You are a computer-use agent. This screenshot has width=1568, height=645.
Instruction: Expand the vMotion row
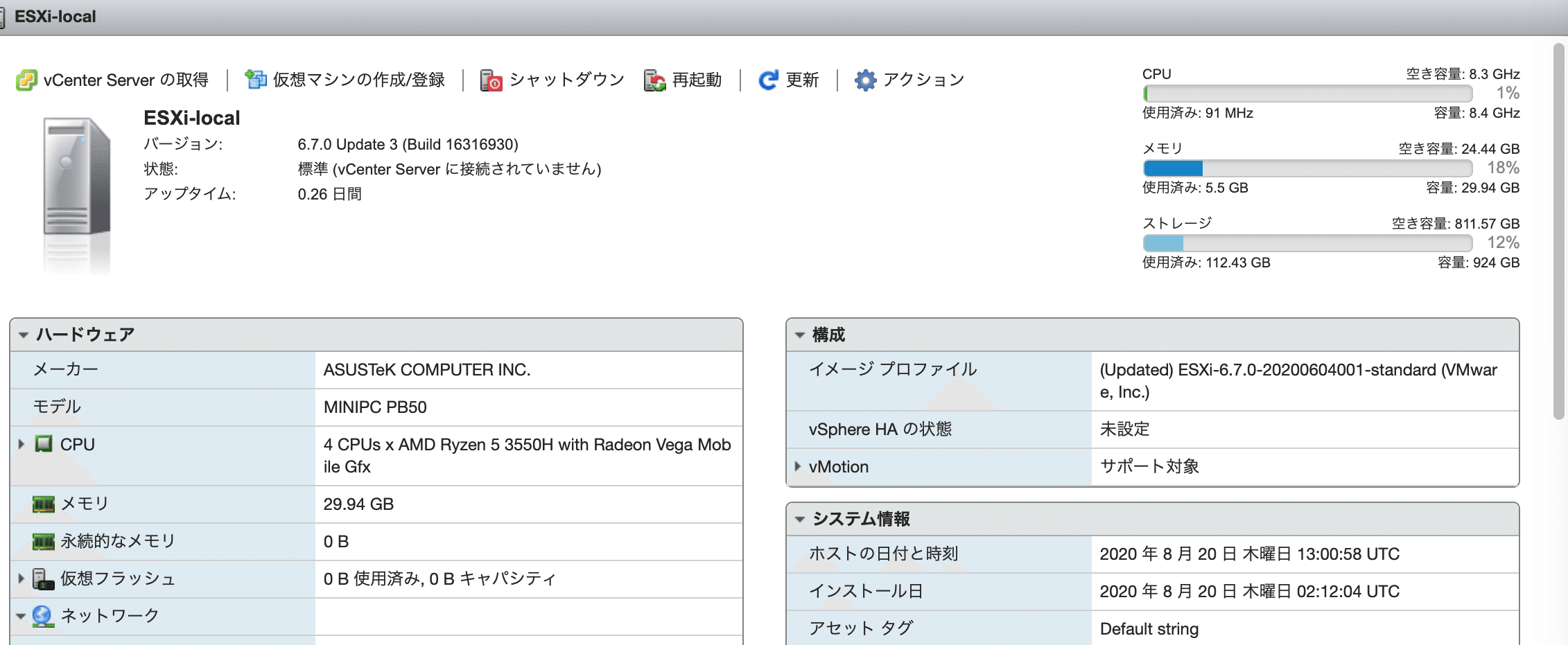click(x=798, y=466)
